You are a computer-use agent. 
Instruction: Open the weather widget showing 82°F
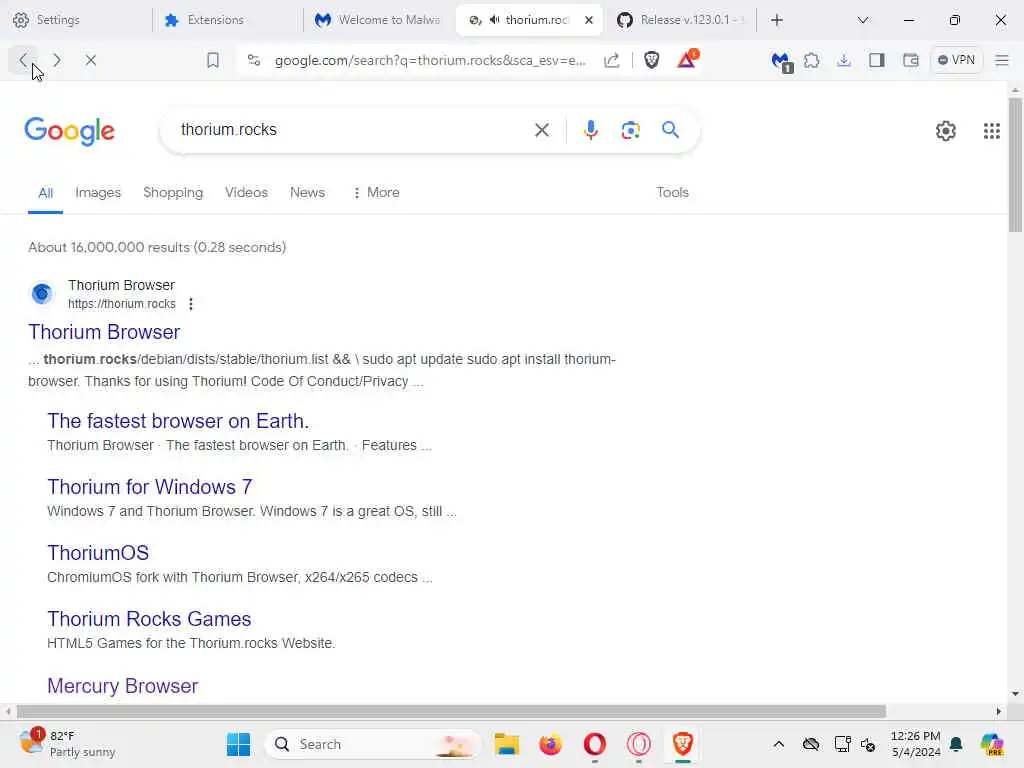[x=67, y=743]
